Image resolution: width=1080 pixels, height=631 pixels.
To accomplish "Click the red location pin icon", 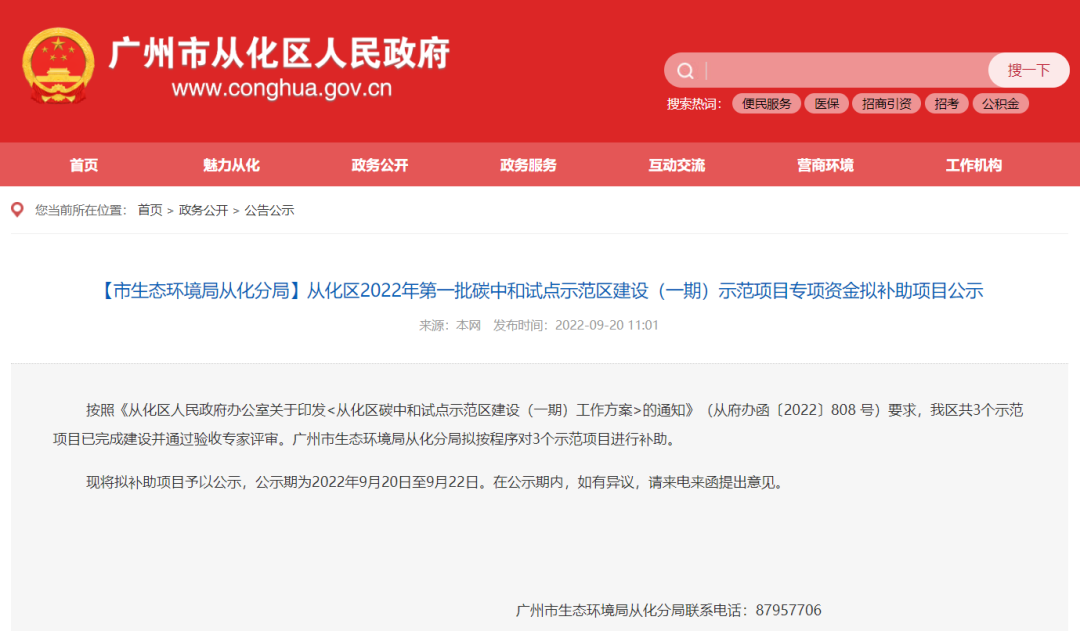I will click(17, 209).
